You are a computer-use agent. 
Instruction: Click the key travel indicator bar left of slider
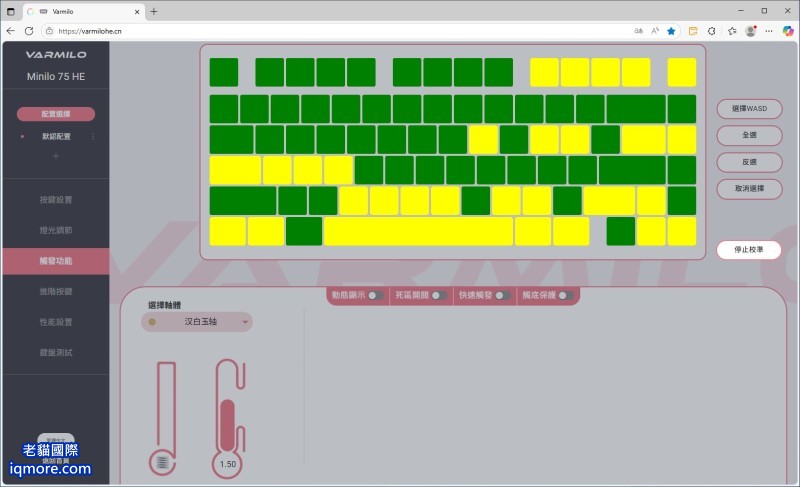(x=165, y=418)
